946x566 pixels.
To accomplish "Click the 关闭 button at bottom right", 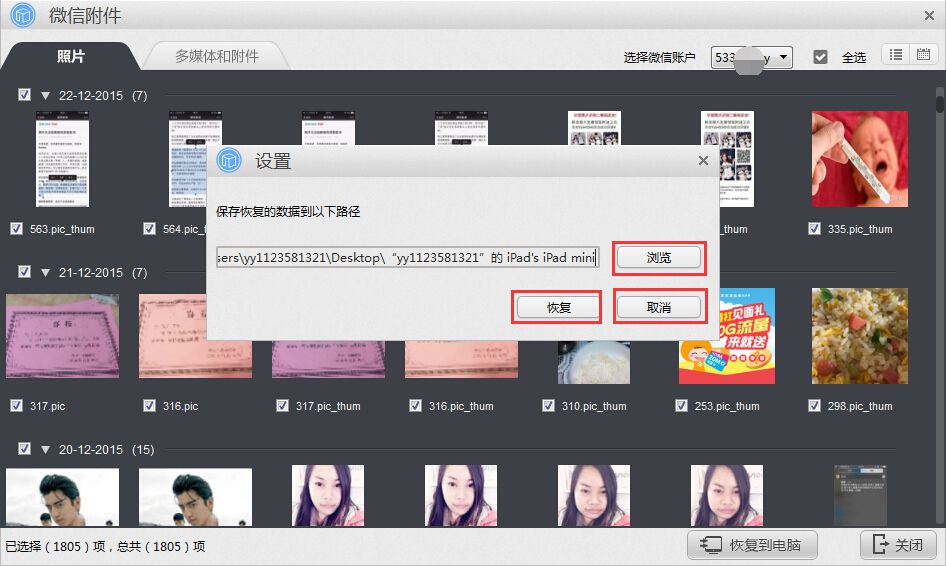I will (x=898, y=545).
